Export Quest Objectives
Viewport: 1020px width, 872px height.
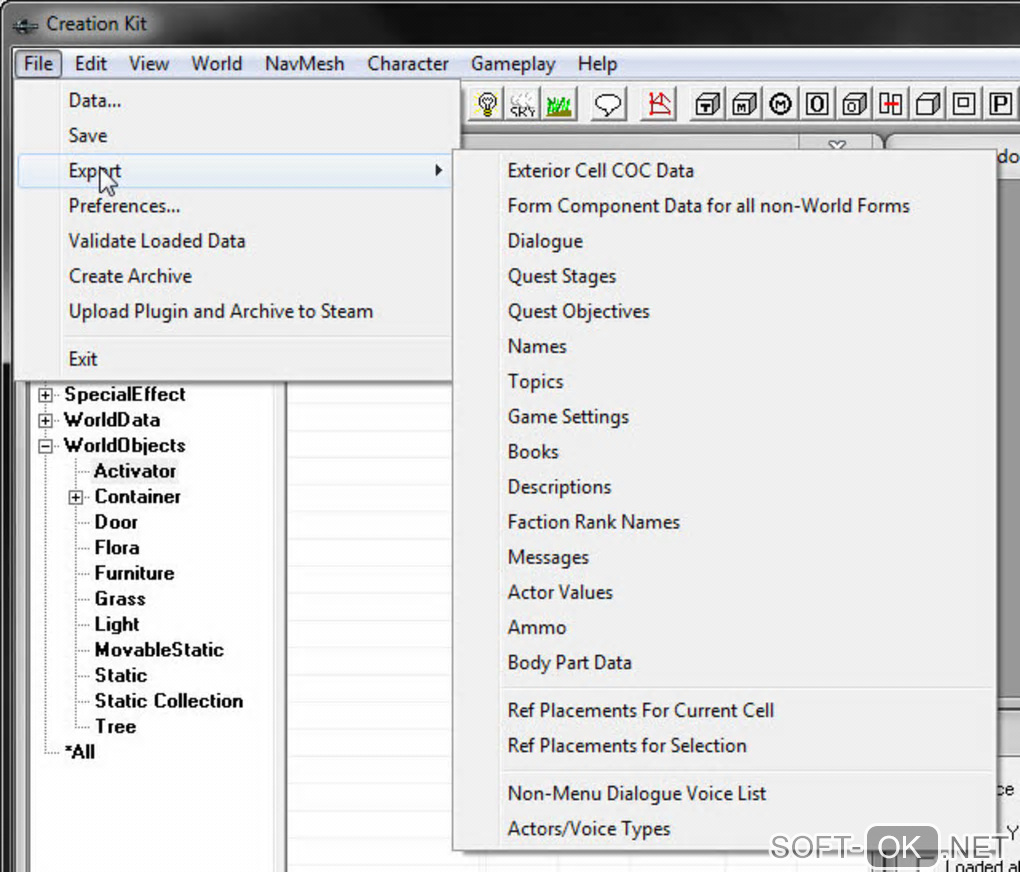click(x=725, y=311)
